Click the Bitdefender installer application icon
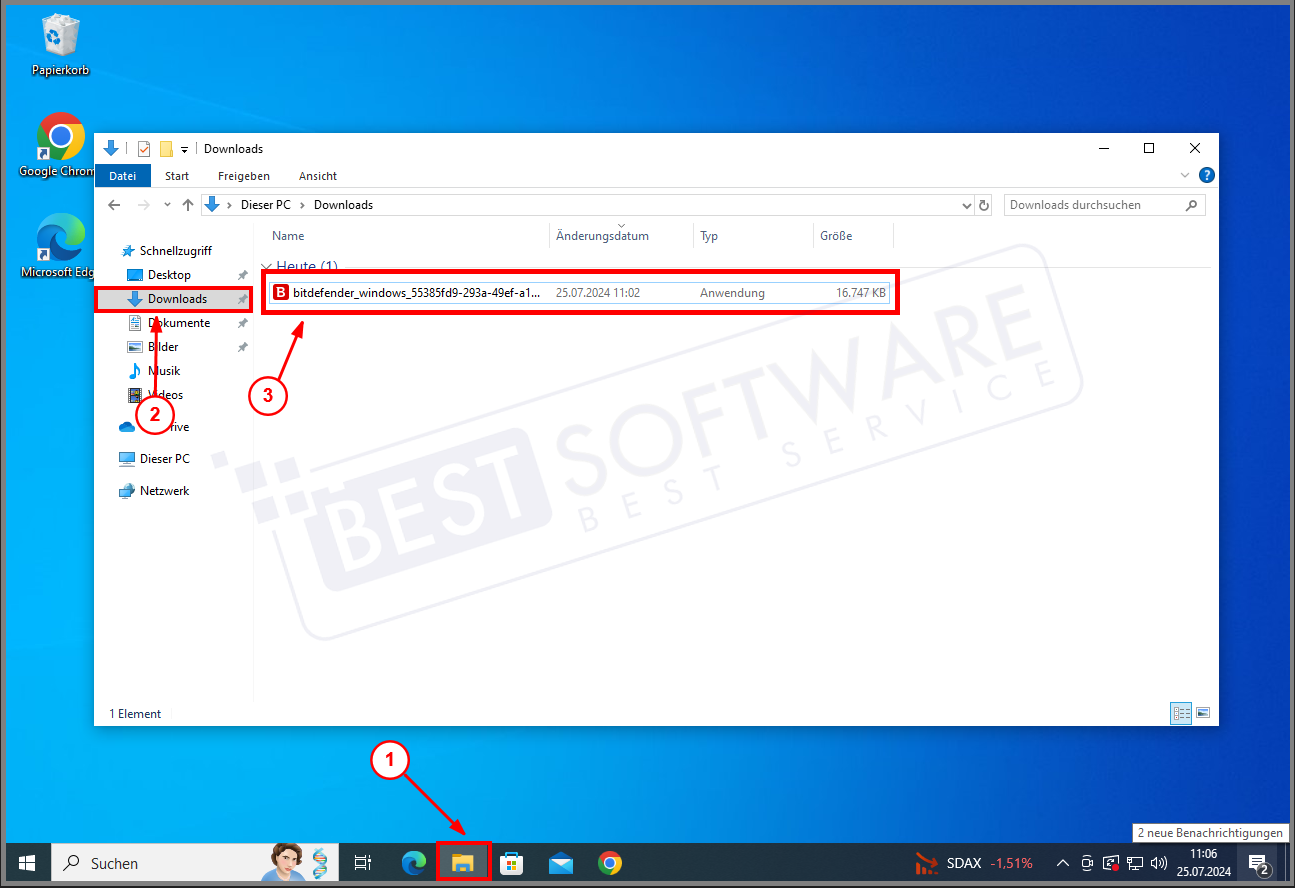 coord(280,292)
